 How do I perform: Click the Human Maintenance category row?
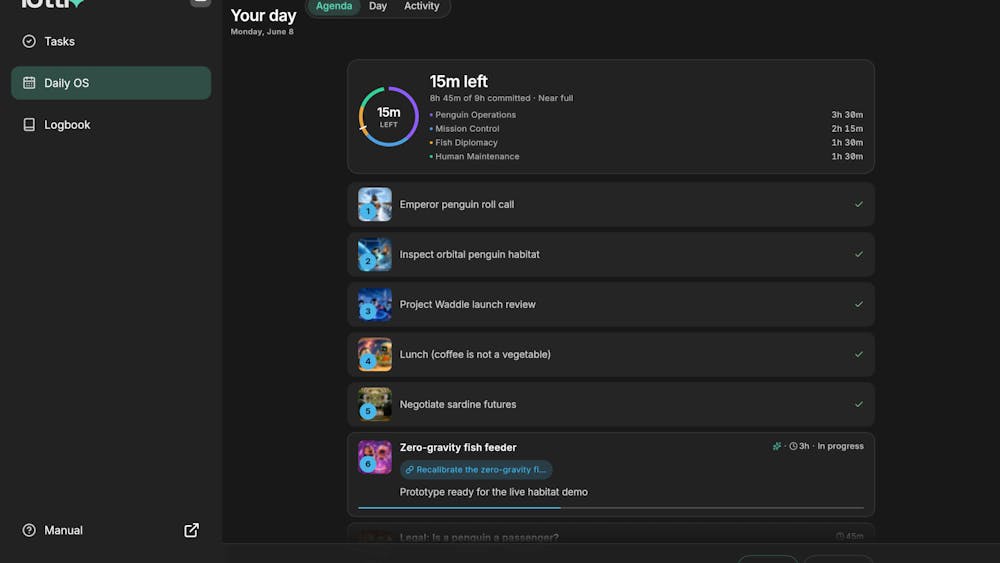(645, 157)
